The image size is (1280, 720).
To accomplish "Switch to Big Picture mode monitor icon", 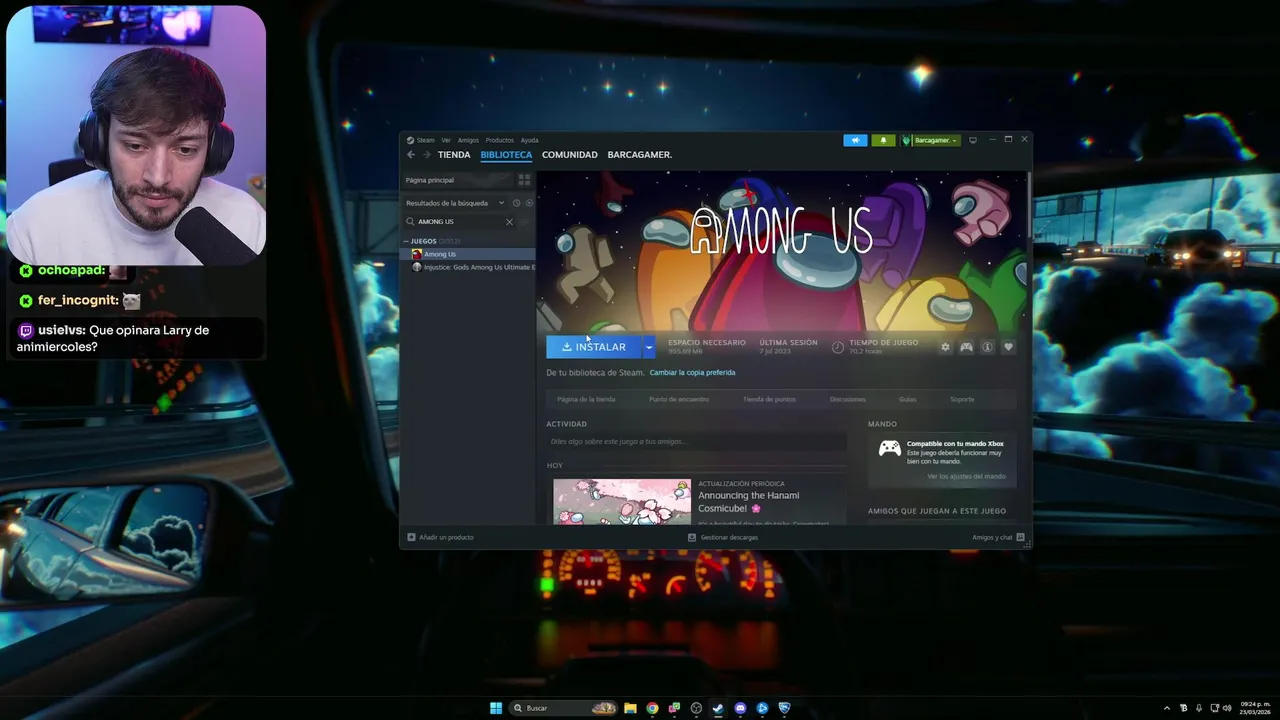I will (973, 140).
